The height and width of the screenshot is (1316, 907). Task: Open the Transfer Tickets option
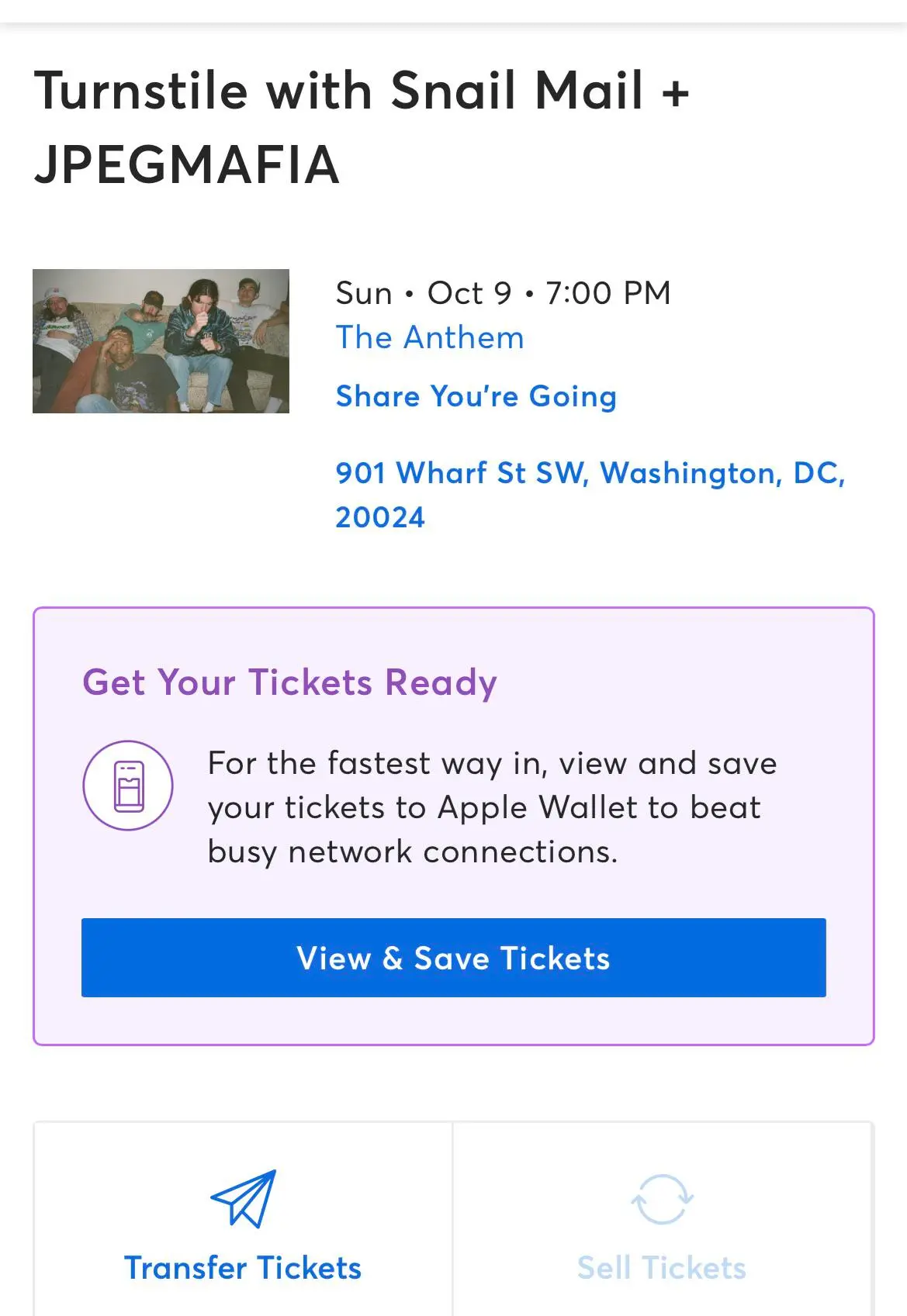(242, 1269)
